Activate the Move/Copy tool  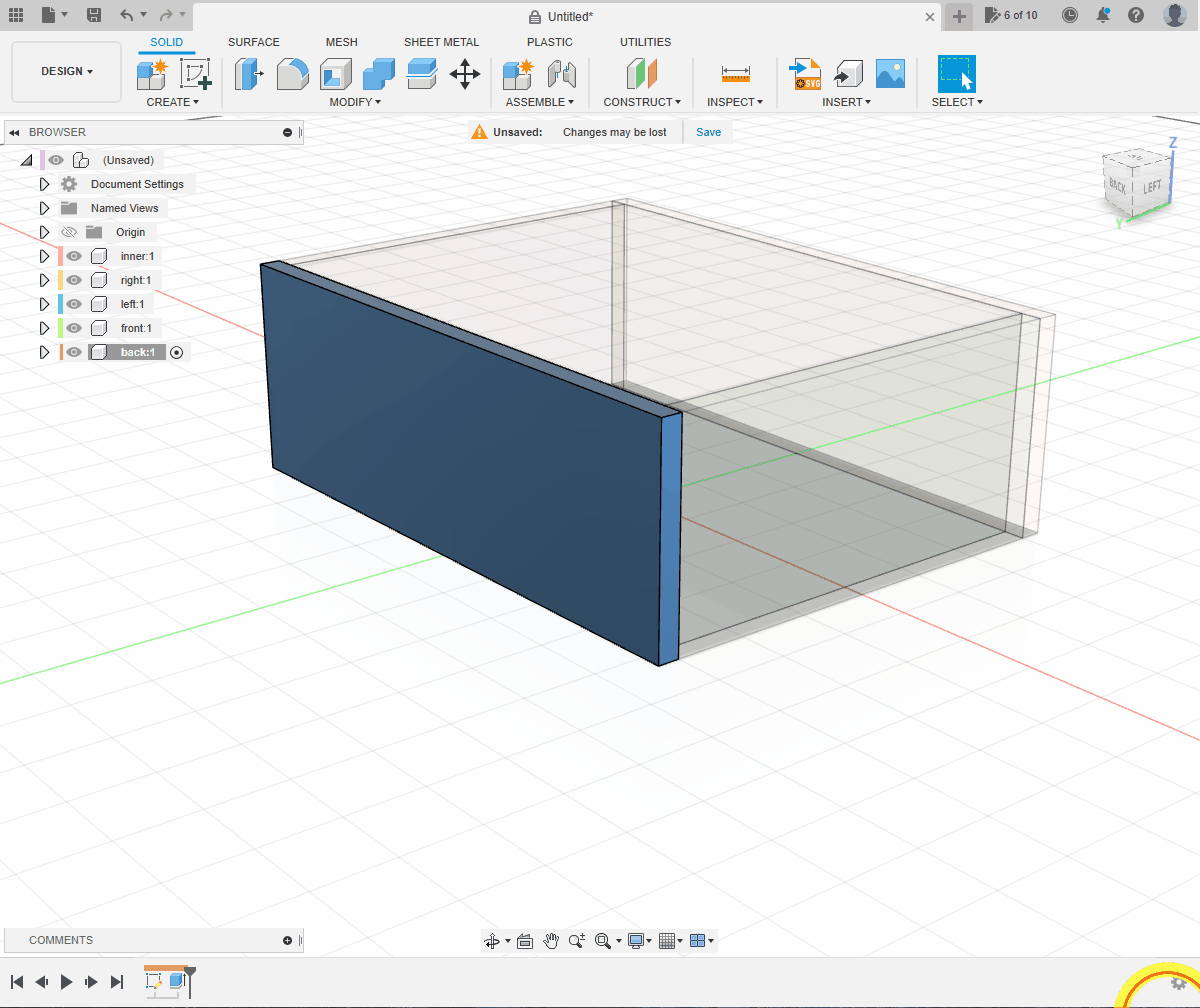[x=465, y=74]
